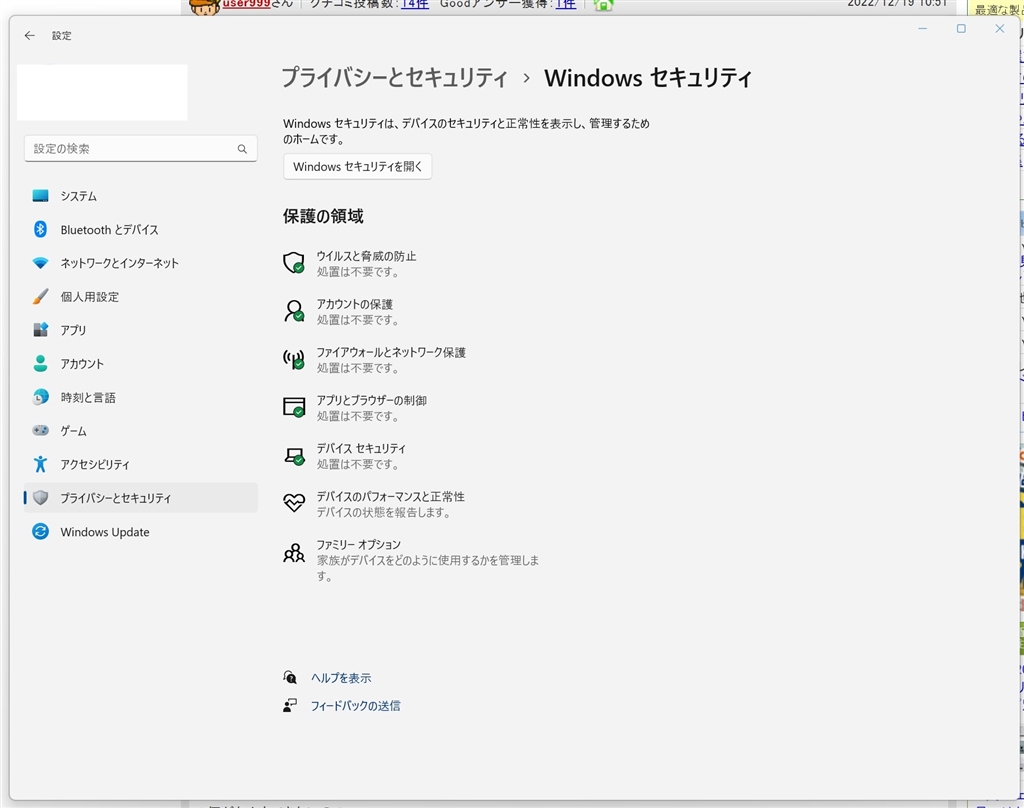Viewport: 1024px width, 808px height.
Task: Click the virus protection shield icon
Action: pyautogui.click(x=294, y=263)
